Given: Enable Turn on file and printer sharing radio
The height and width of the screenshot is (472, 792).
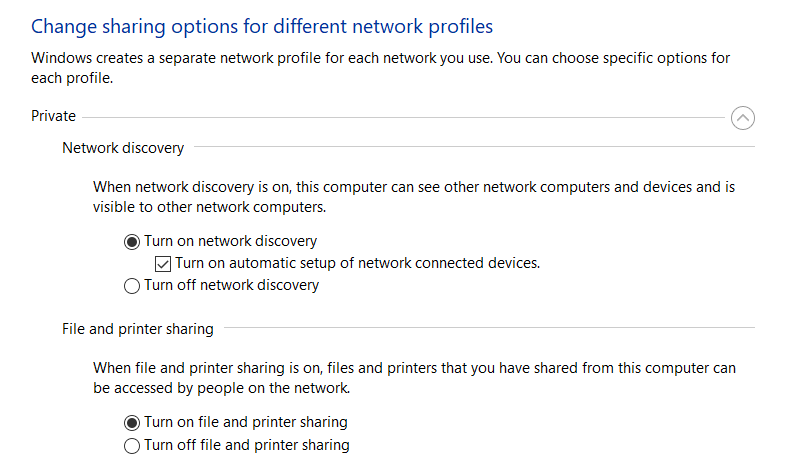Looking at the screenshot, I should (x=132, y=422).
